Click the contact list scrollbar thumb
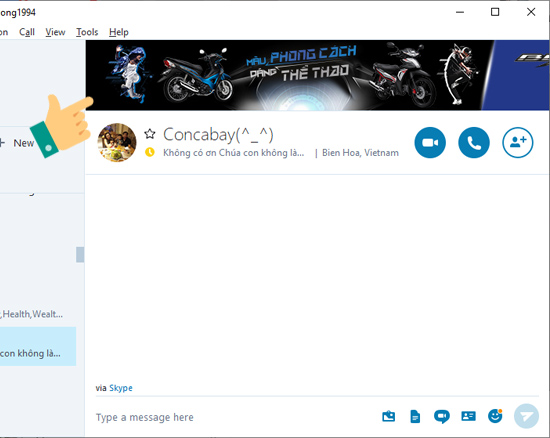The width and height of the screenshot is (550, 438). pyautogui.click(x=80, y=255)
